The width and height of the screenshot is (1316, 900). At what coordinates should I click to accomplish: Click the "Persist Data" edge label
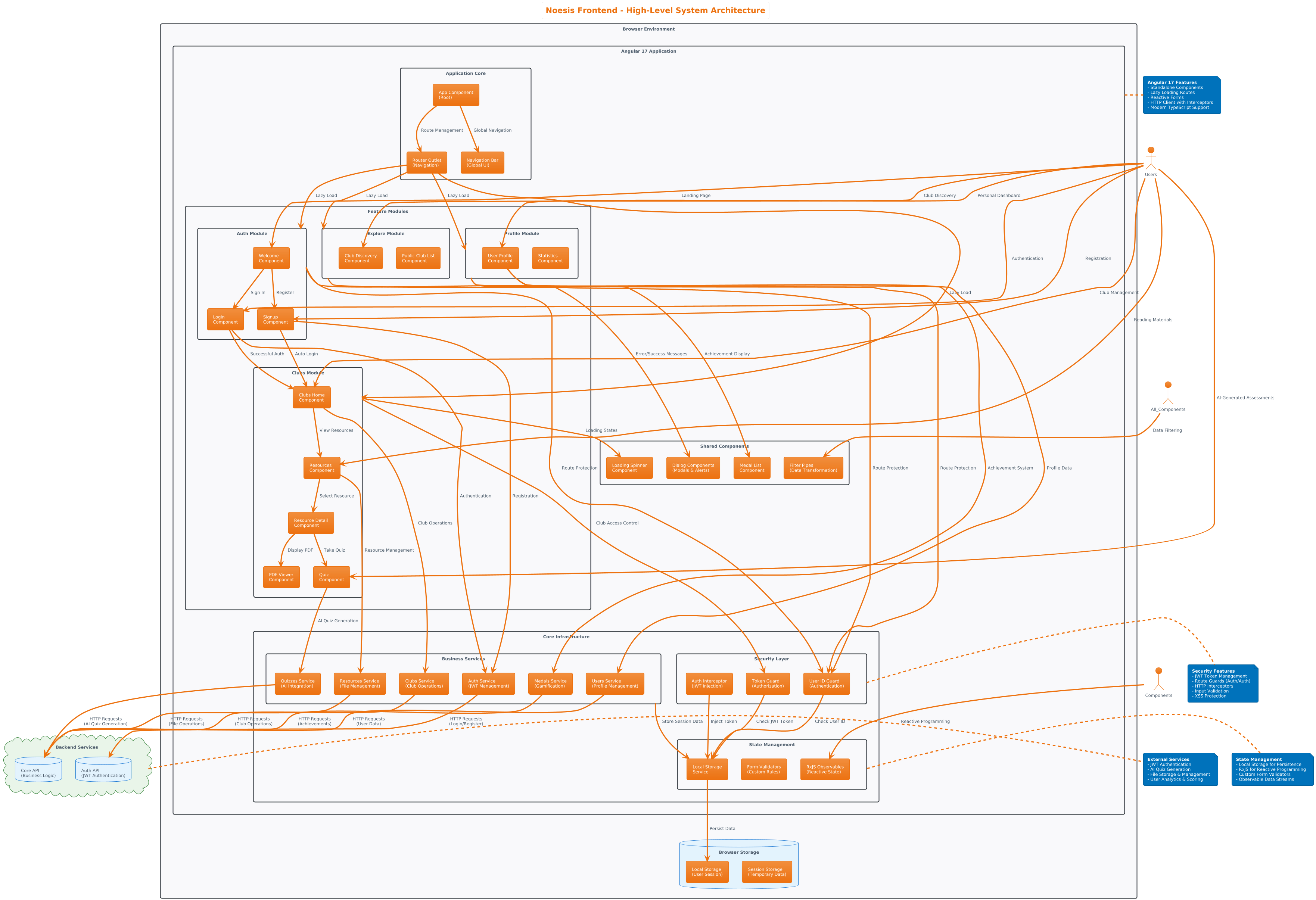(x=722, y=828)
